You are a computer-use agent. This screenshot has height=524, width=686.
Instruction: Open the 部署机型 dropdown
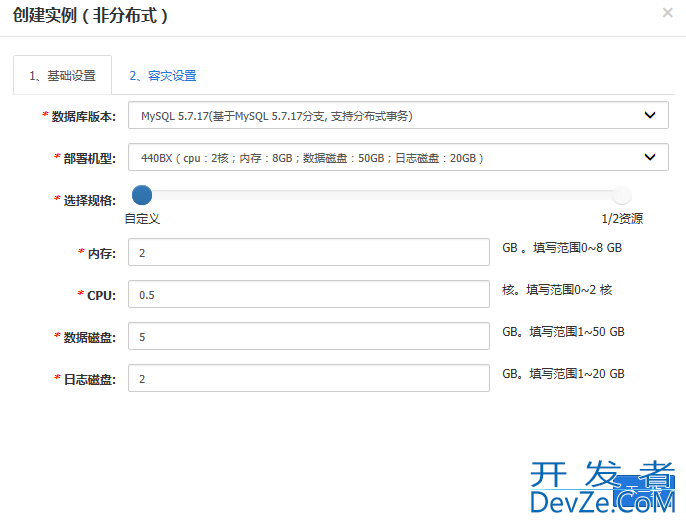point(398,157)
